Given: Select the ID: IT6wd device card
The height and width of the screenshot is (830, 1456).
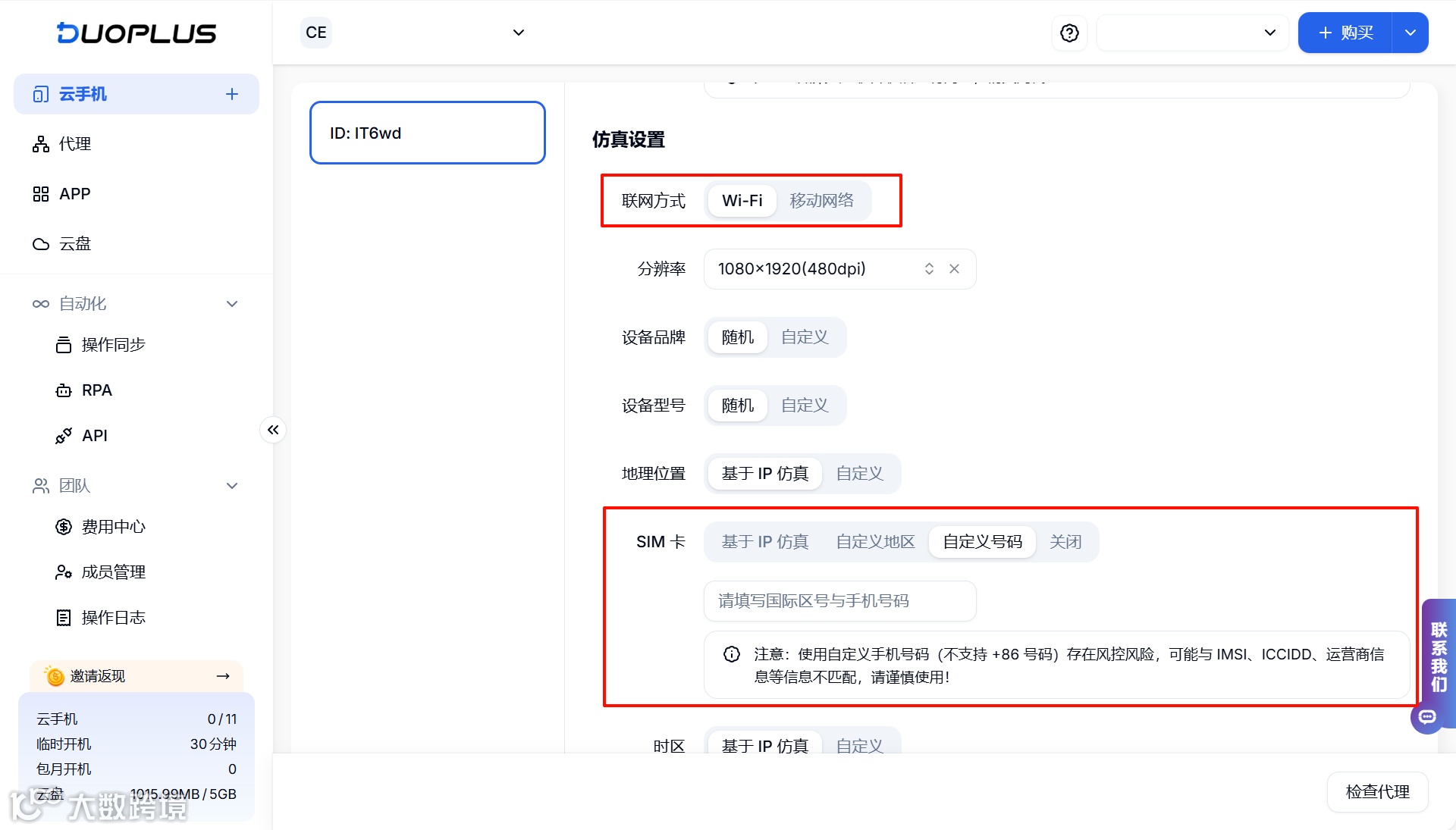Looking at the screenshot, I should 427,133.
